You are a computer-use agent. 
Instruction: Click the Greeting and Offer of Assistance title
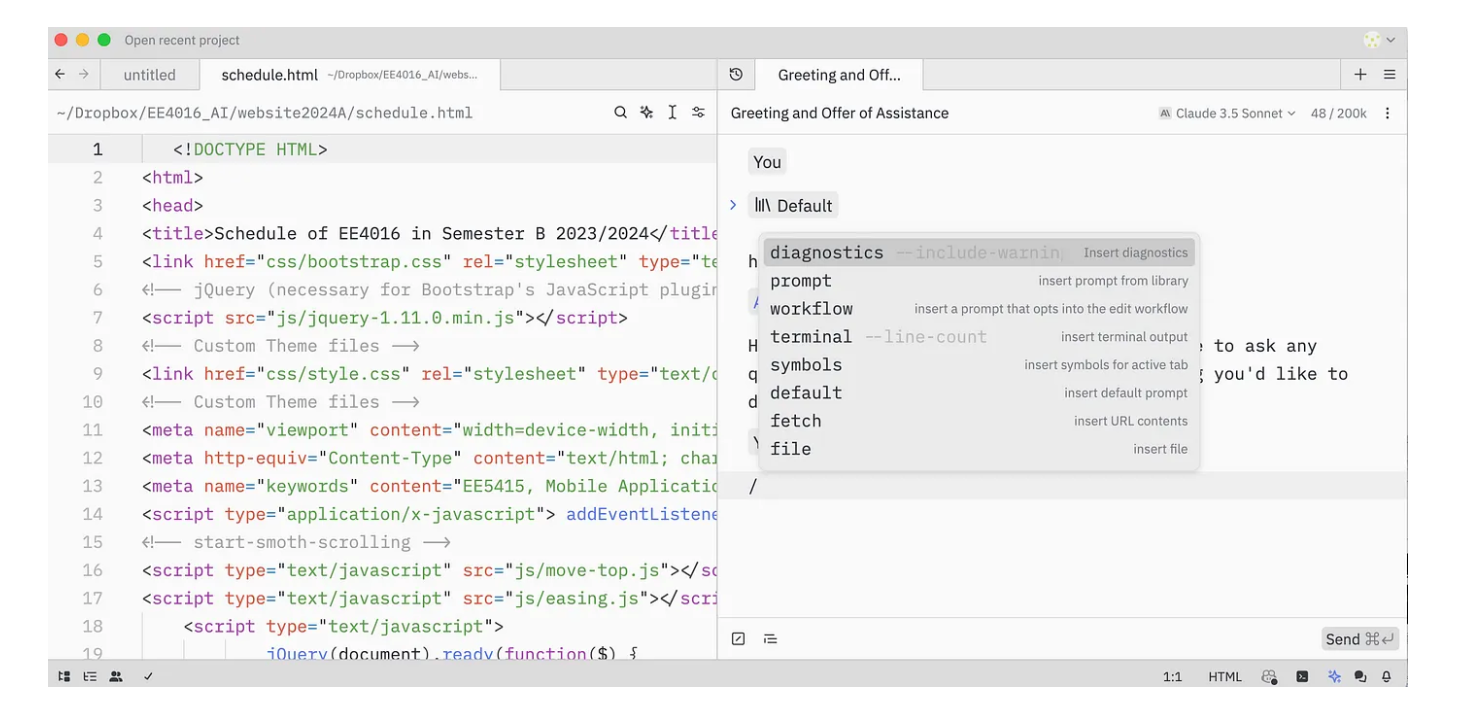[x=839, y=113]
